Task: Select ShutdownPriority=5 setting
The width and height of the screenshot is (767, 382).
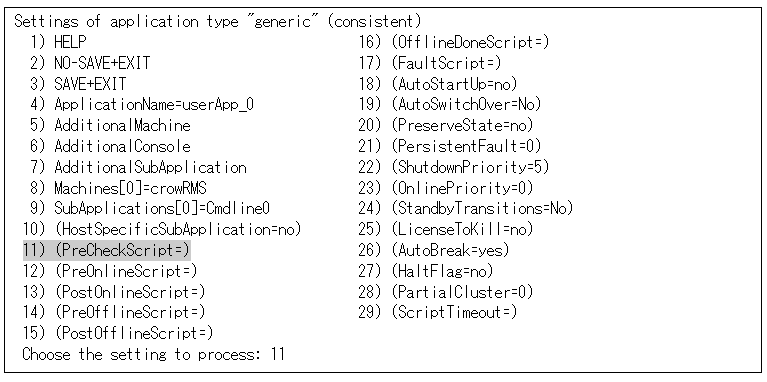Action: [453, 167]
